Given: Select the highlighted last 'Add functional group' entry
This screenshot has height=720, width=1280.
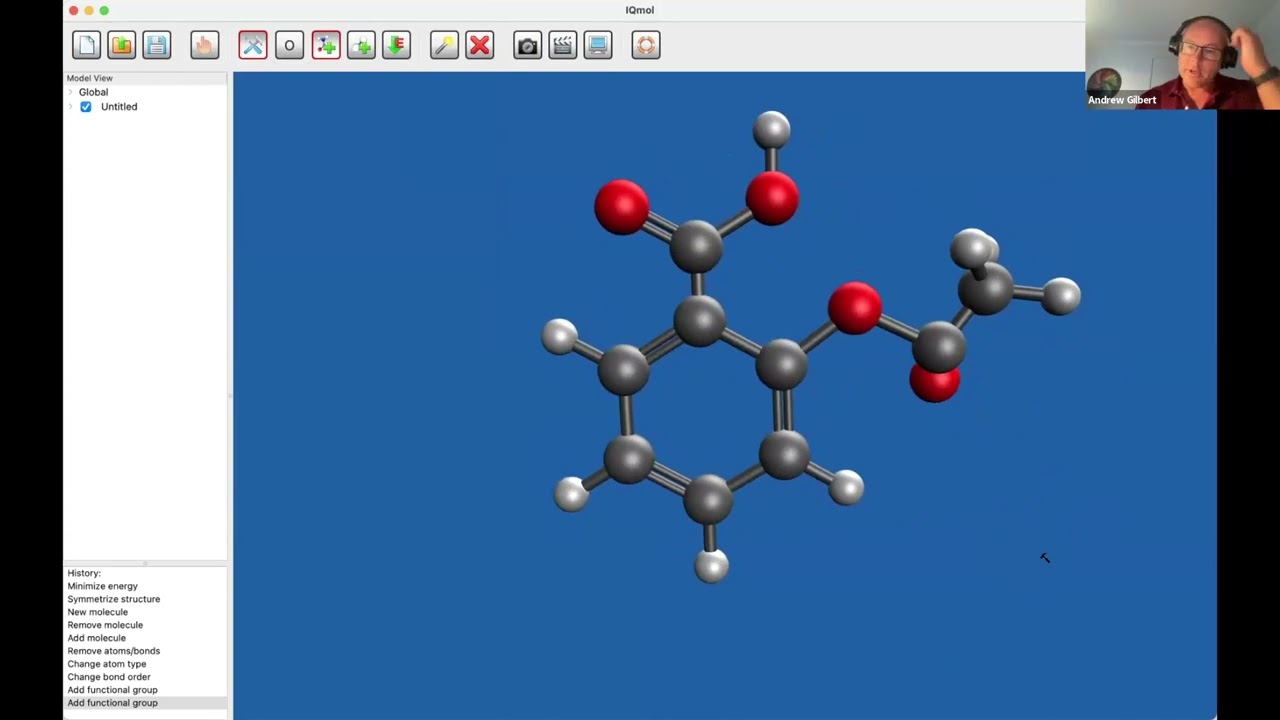Looking at the screenshot, I should click(145, 703).
